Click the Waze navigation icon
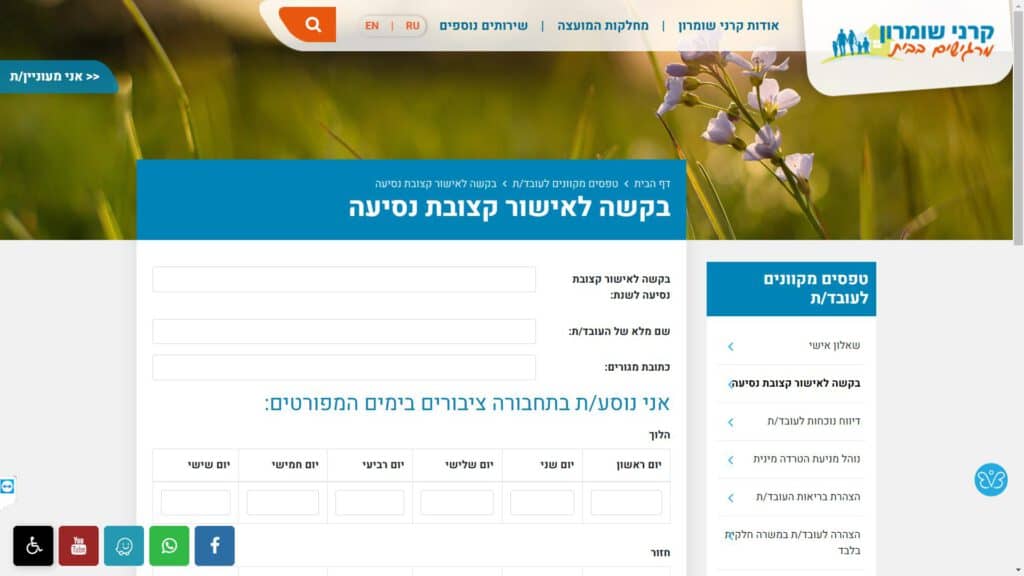Image resolution: width=1024 pixels, height=576 pixels. [x=124, y=546]
